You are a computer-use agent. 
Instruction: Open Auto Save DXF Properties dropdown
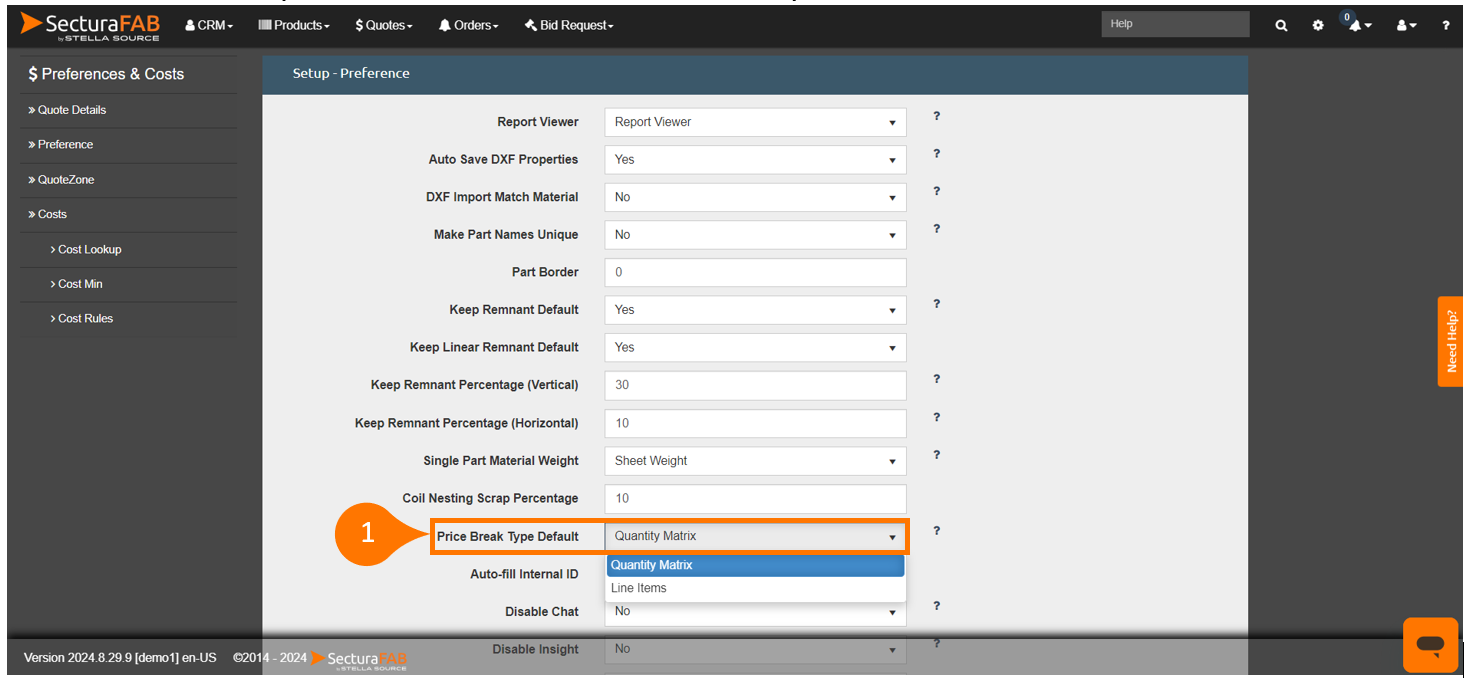tap(755, 160)
